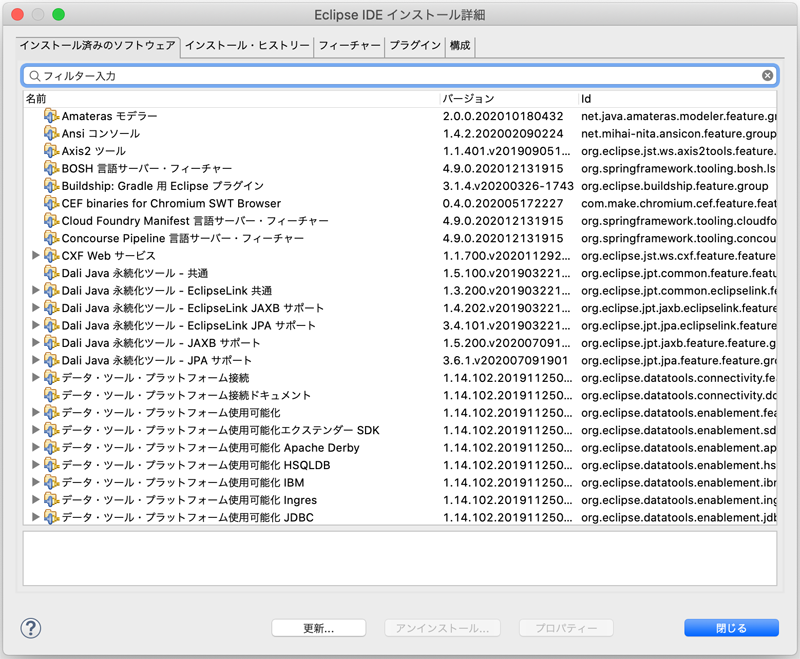The height and width of the screenshot is (659, 800).
Task: Expand Dali EclipseLink JPA サポート node
Action: coord(36,325)
